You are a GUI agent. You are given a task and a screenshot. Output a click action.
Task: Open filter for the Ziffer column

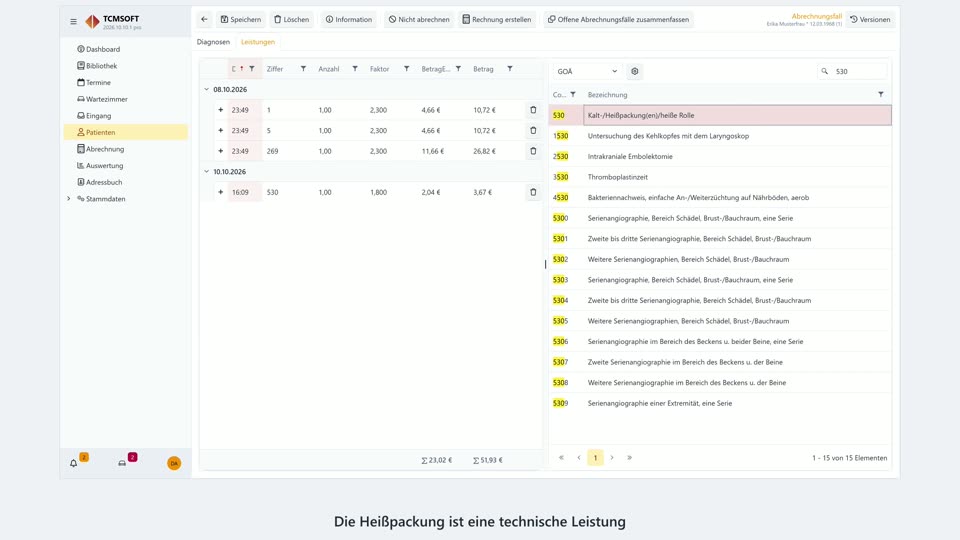pyautogui.click(x=303, y=69)
